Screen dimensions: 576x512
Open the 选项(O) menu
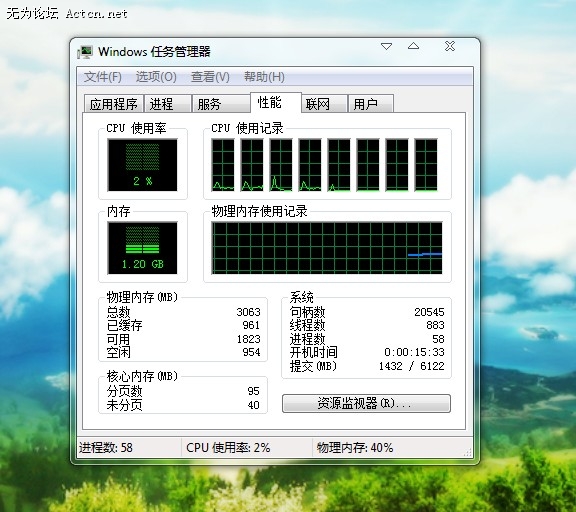pyautogui.click(x=156, y=77)
